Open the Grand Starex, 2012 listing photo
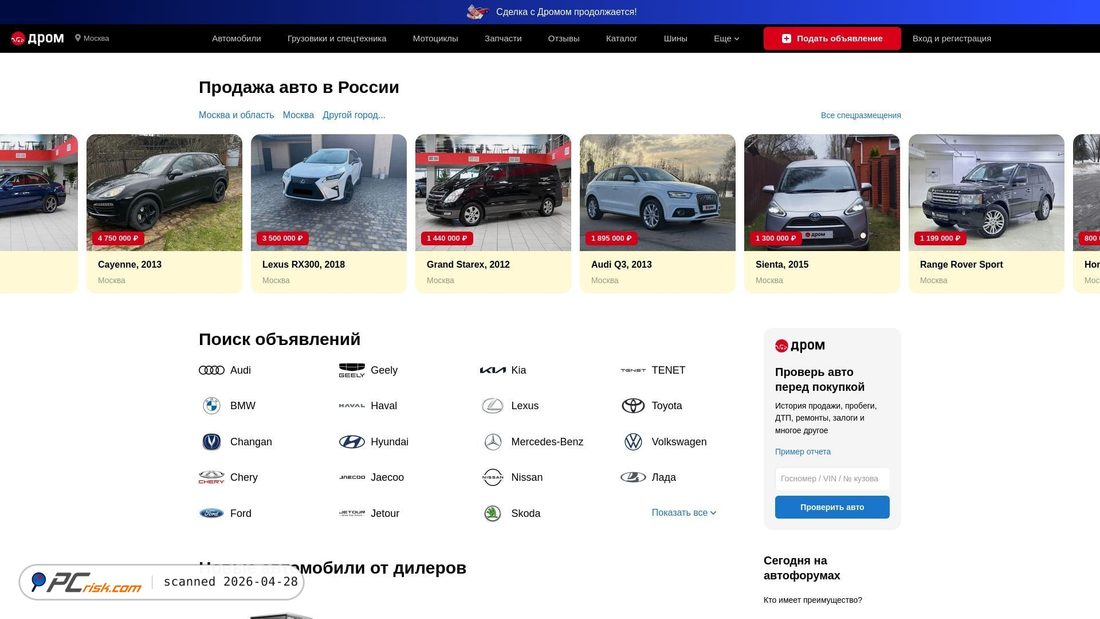The width and height of the screenshot is (1100, 619). tap(493, 192)
